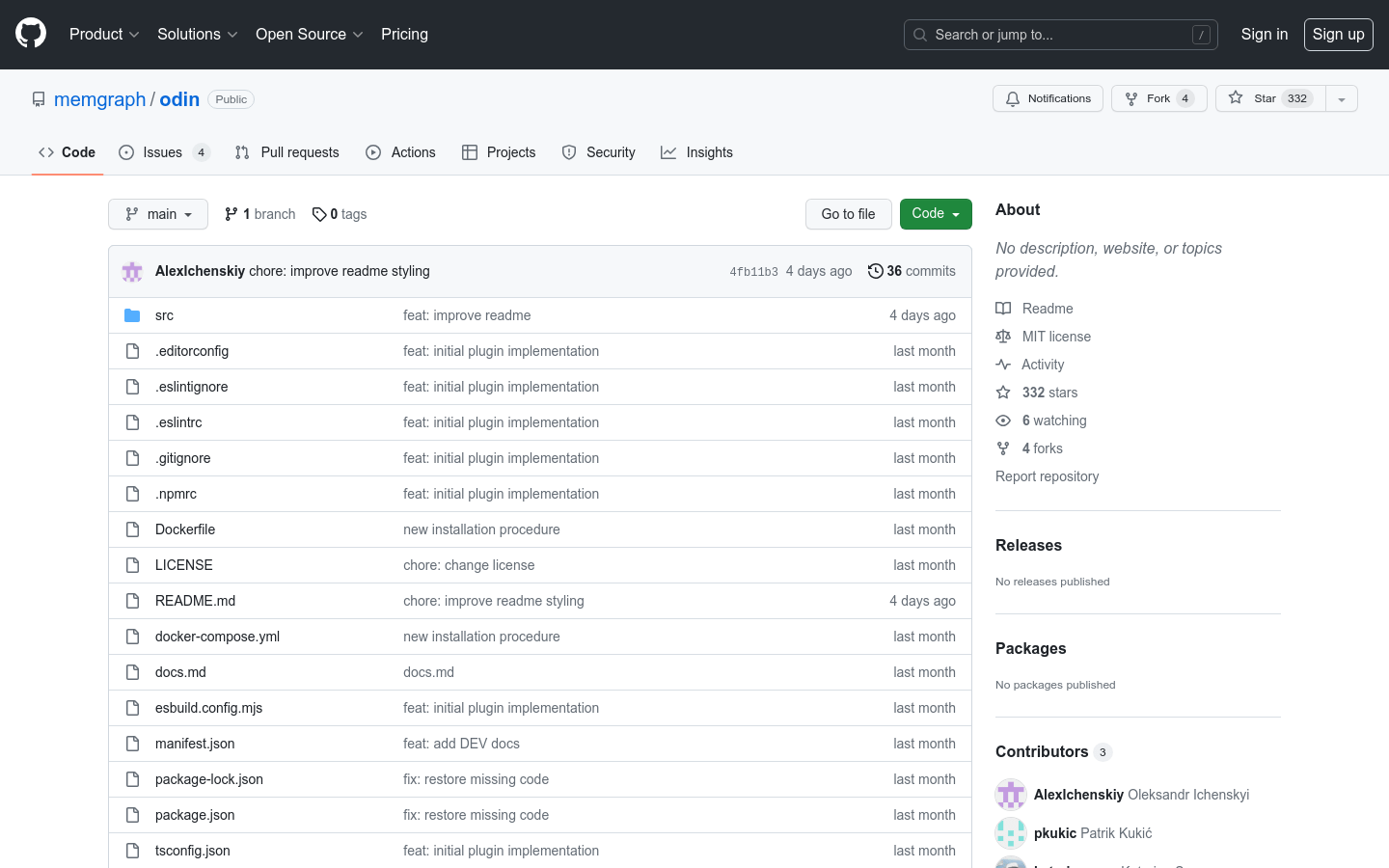Click the Readme book icon in About

coord(1003,309)
